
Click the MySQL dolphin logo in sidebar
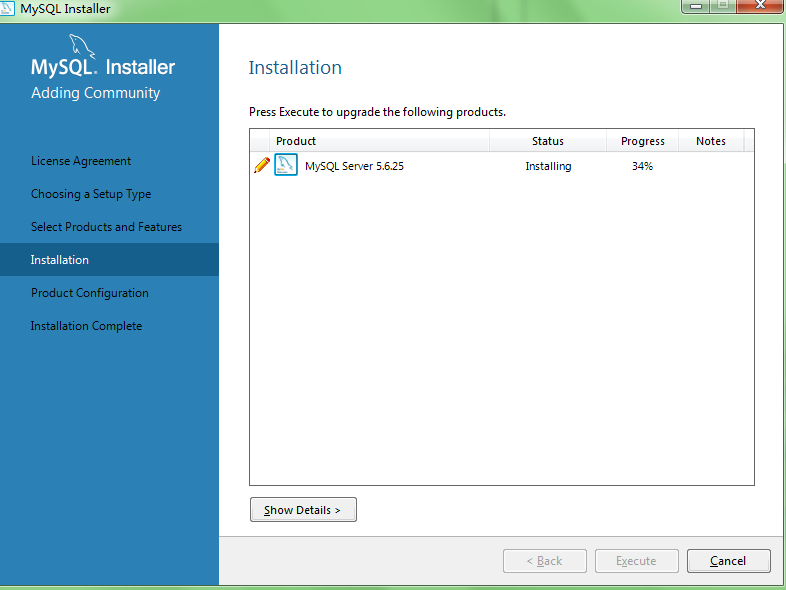[82, 46]
